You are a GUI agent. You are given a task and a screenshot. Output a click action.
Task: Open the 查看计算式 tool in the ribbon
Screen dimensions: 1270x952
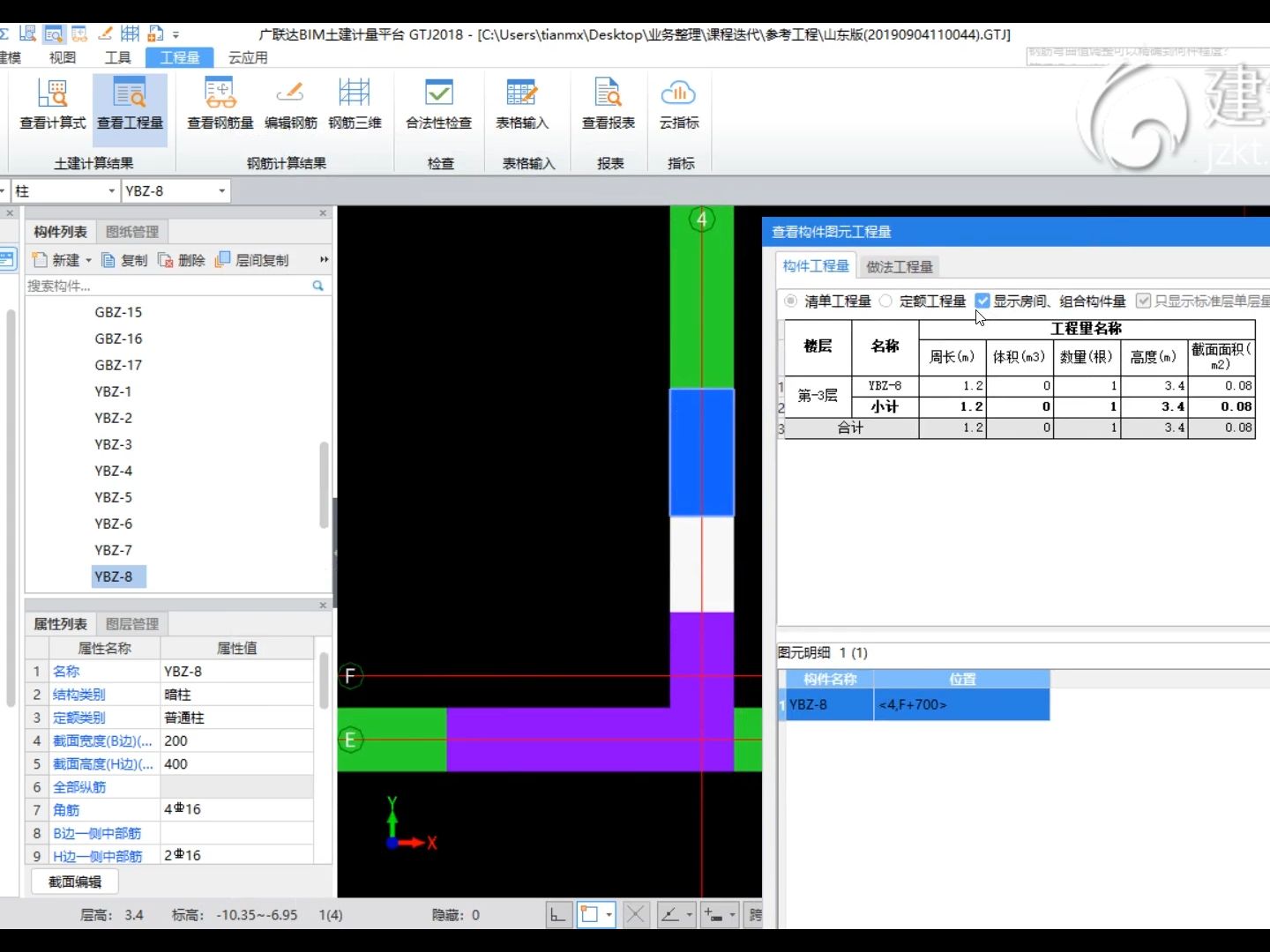point(53,106)
